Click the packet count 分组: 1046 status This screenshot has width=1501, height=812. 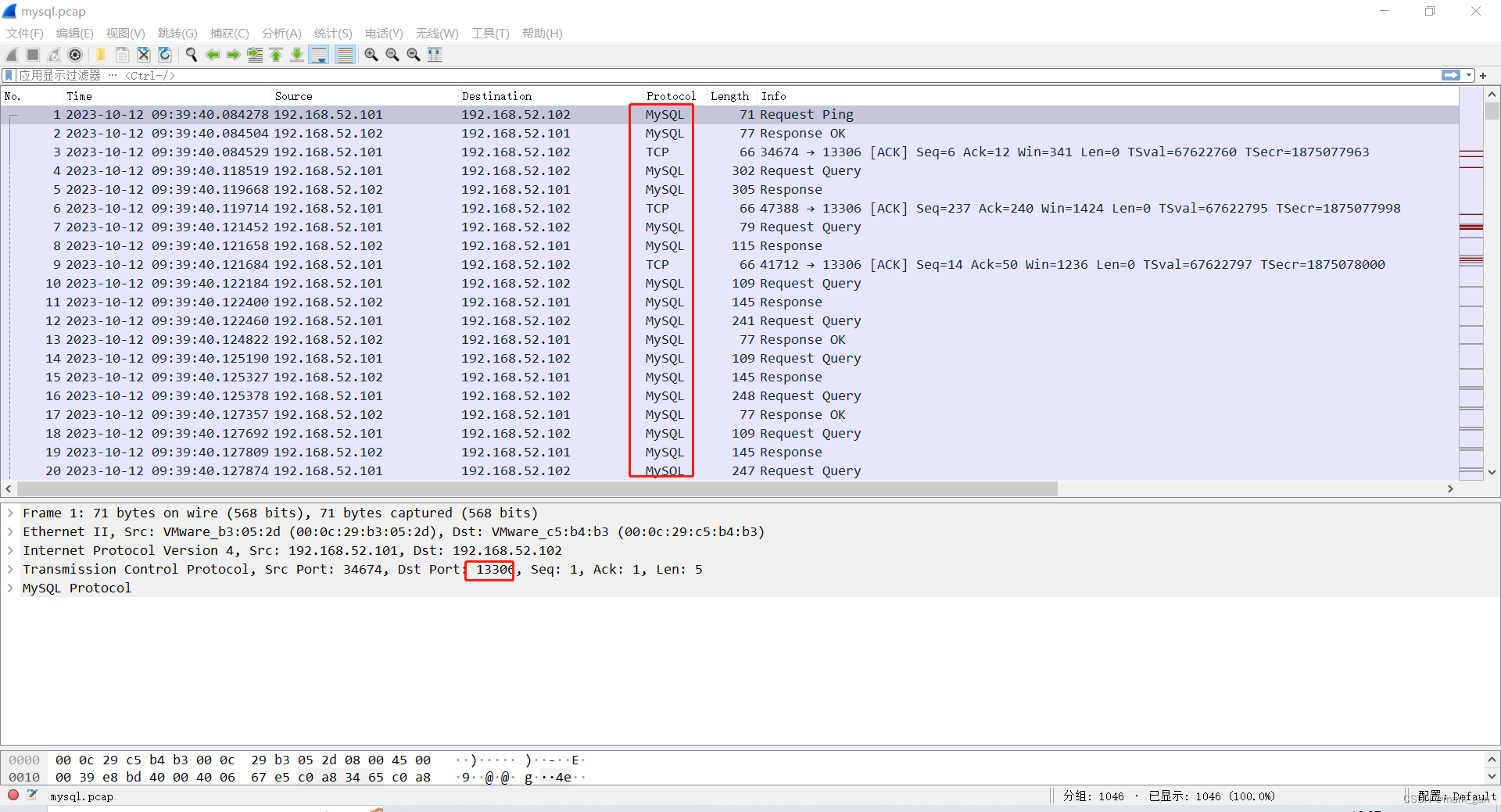tap(1093, 796)
